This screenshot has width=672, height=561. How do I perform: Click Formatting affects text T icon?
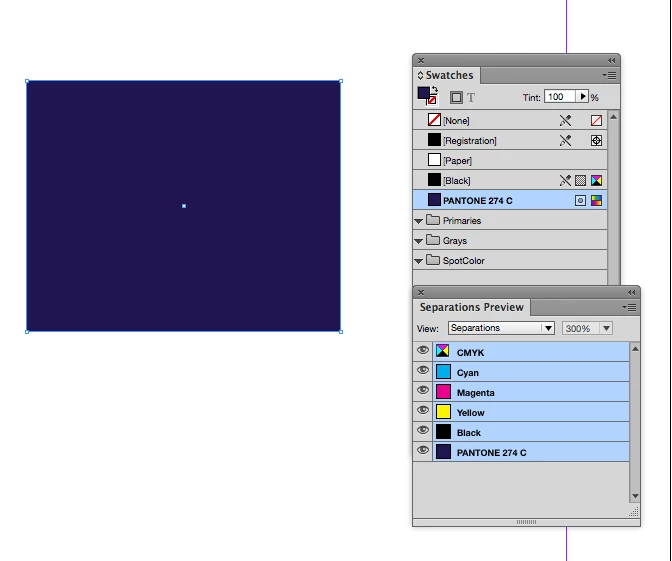pyautogui.click(x=471, y=98)
